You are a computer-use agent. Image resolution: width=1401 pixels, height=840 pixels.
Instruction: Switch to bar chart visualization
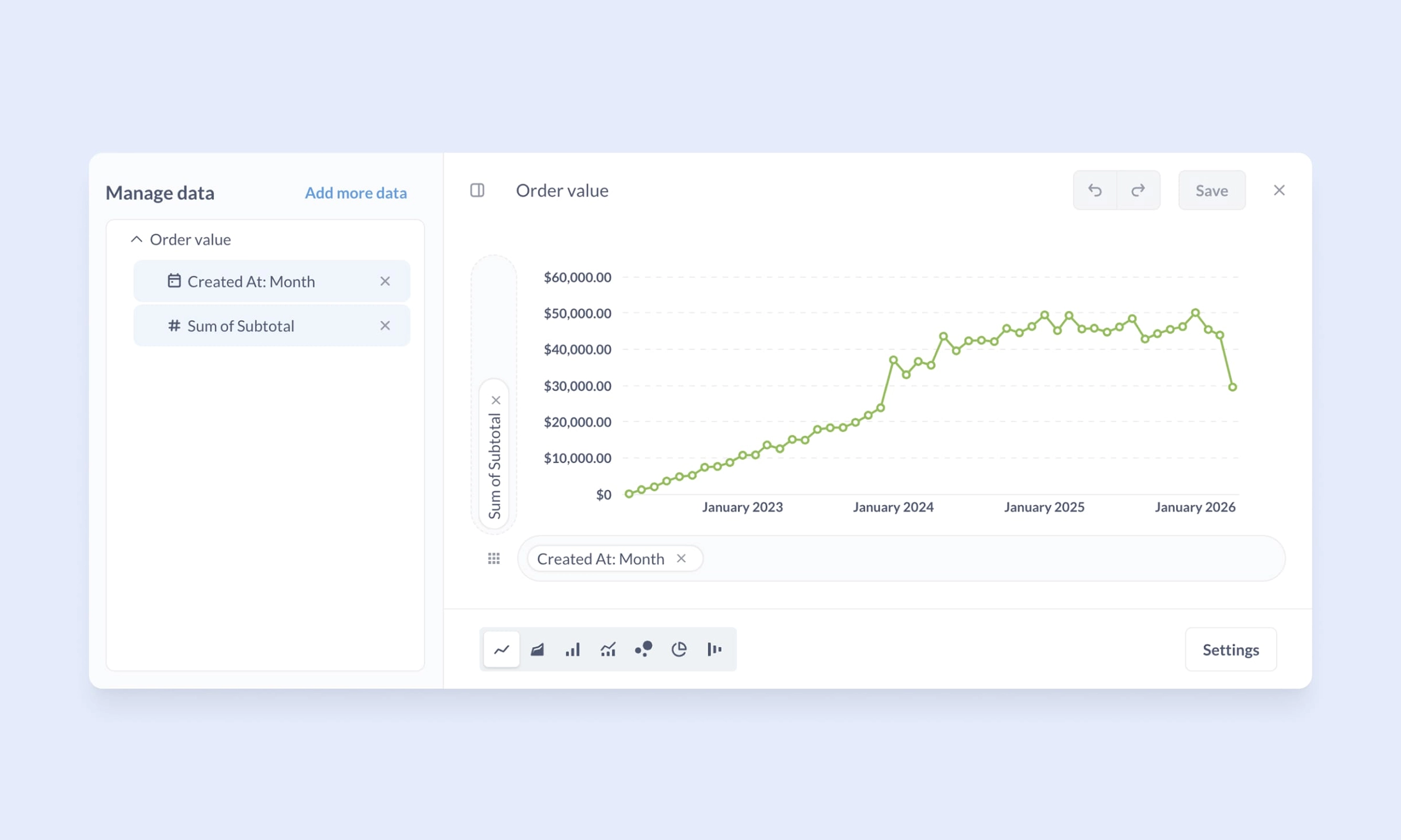click(x=572, y=649)
